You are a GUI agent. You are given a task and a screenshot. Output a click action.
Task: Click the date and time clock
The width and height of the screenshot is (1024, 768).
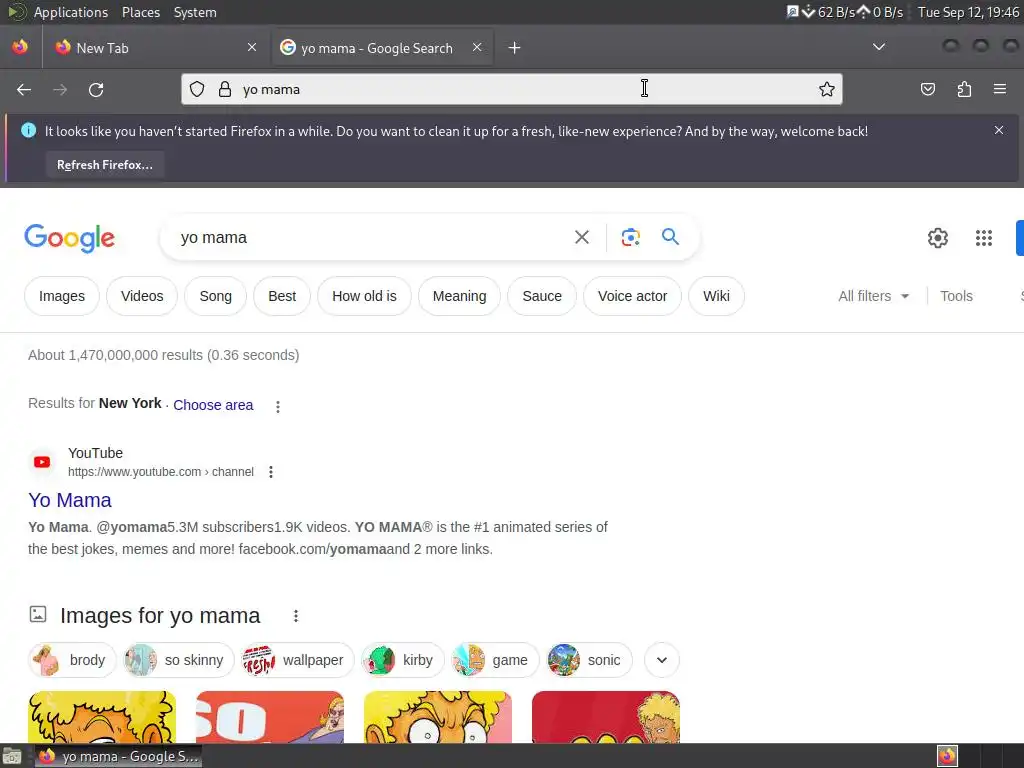(968, 12)
